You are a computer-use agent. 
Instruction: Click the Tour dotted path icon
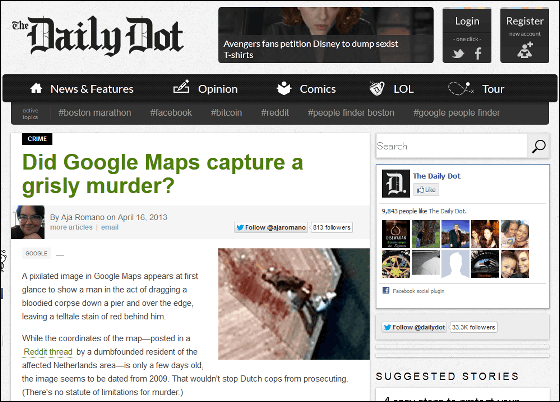[461, 88]
